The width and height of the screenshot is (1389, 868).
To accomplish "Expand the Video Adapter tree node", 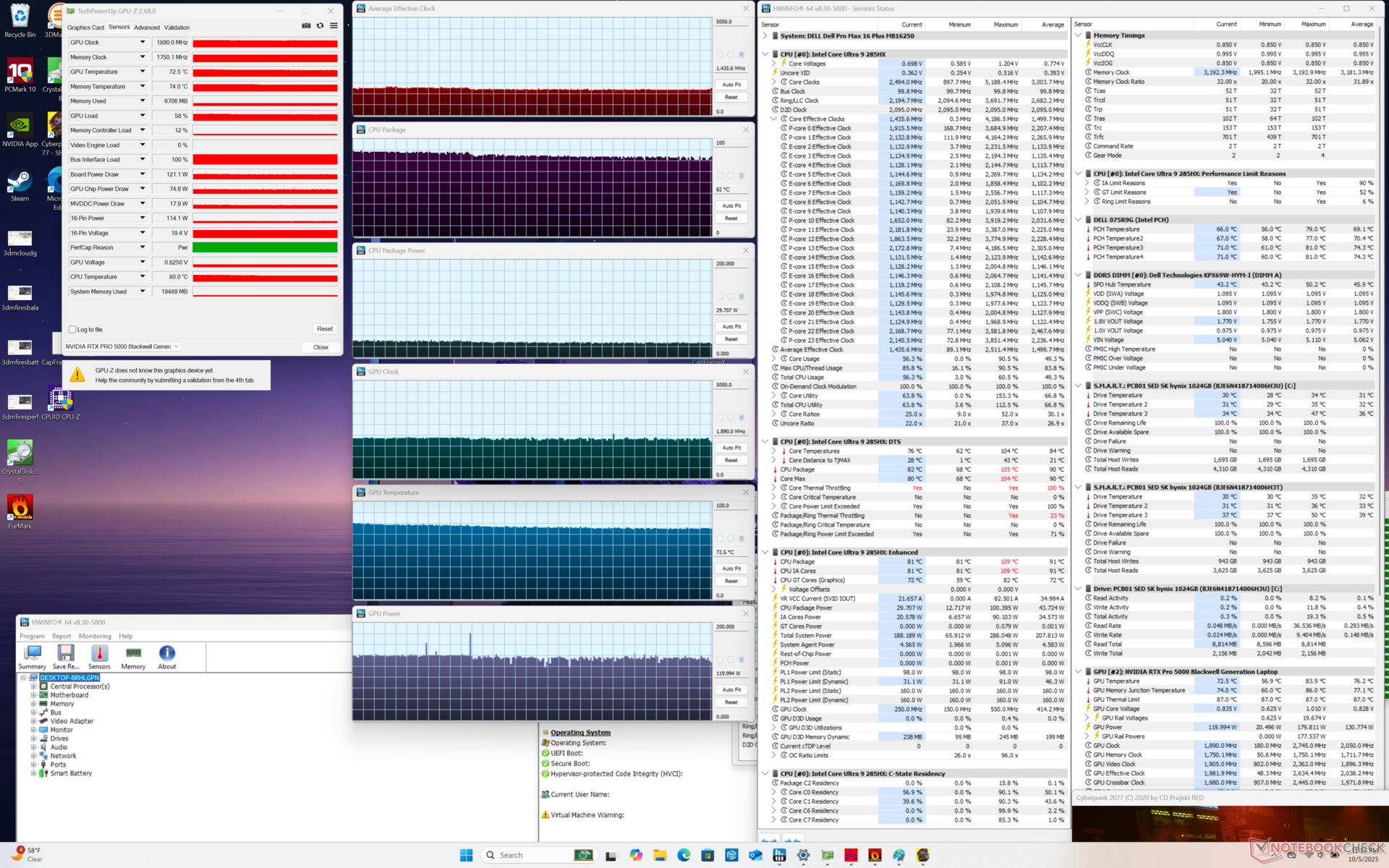I will [x=33, y=721].
